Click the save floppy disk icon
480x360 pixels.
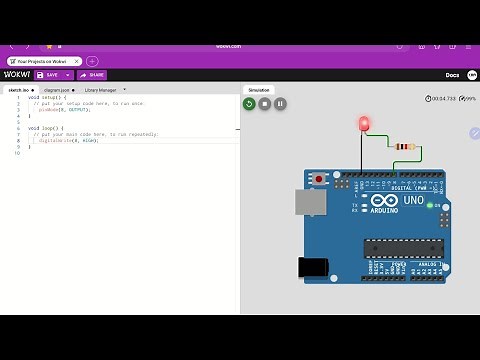click(x=40, y=75)
